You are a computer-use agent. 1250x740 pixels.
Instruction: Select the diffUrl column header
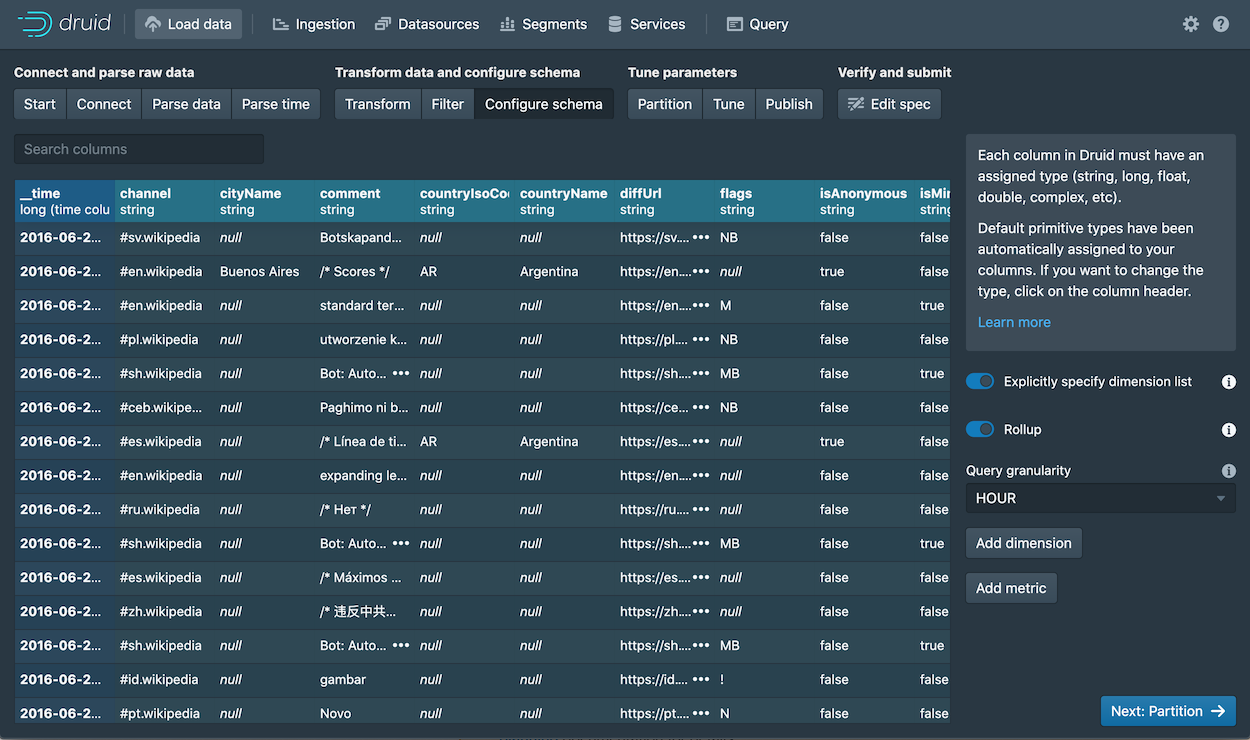click(665, 201)
